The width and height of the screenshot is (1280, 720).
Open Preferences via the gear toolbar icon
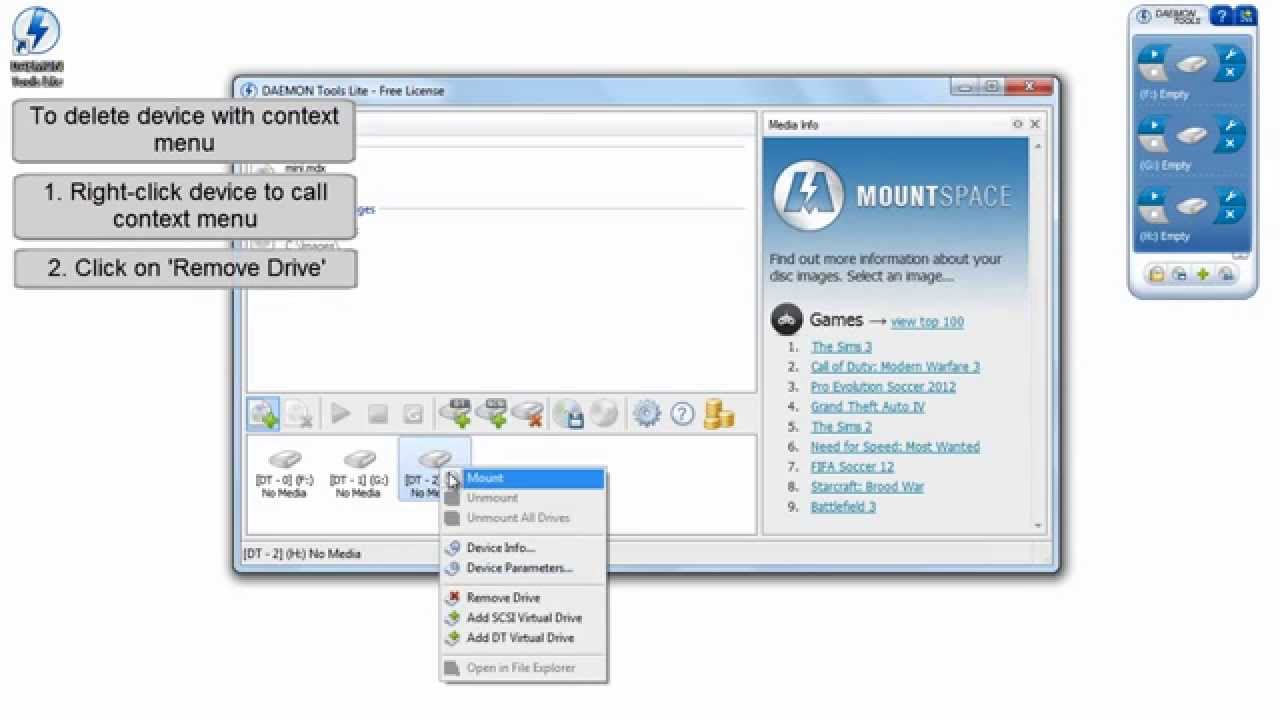point(647,413)
